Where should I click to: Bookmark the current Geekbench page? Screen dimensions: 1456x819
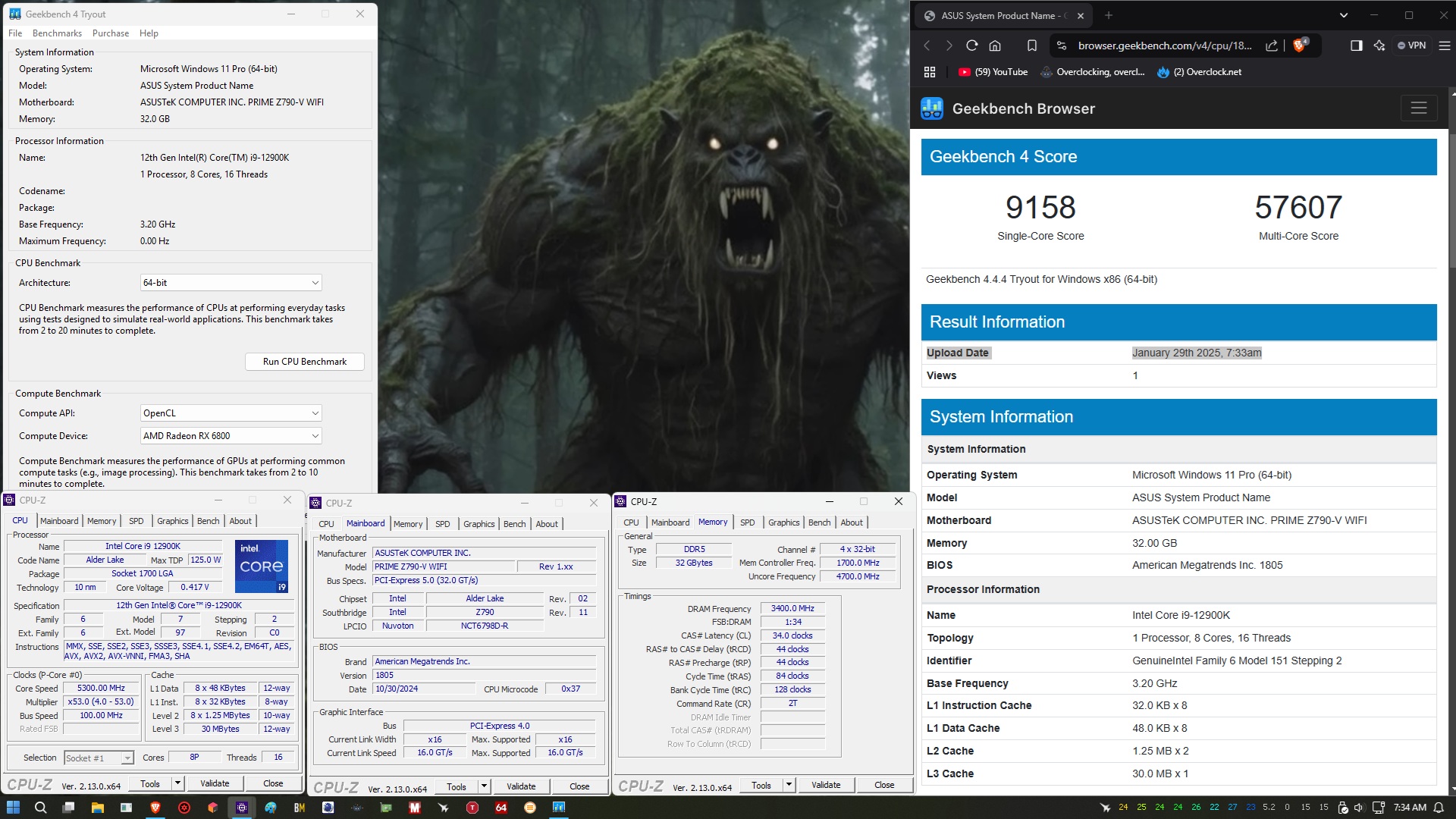[x=1032, y=45]
